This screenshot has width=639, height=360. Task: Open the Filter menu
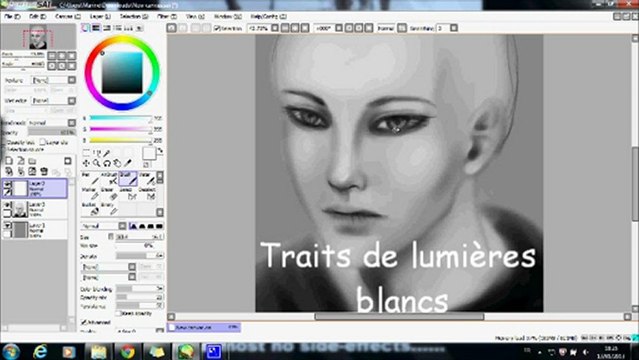167,16
